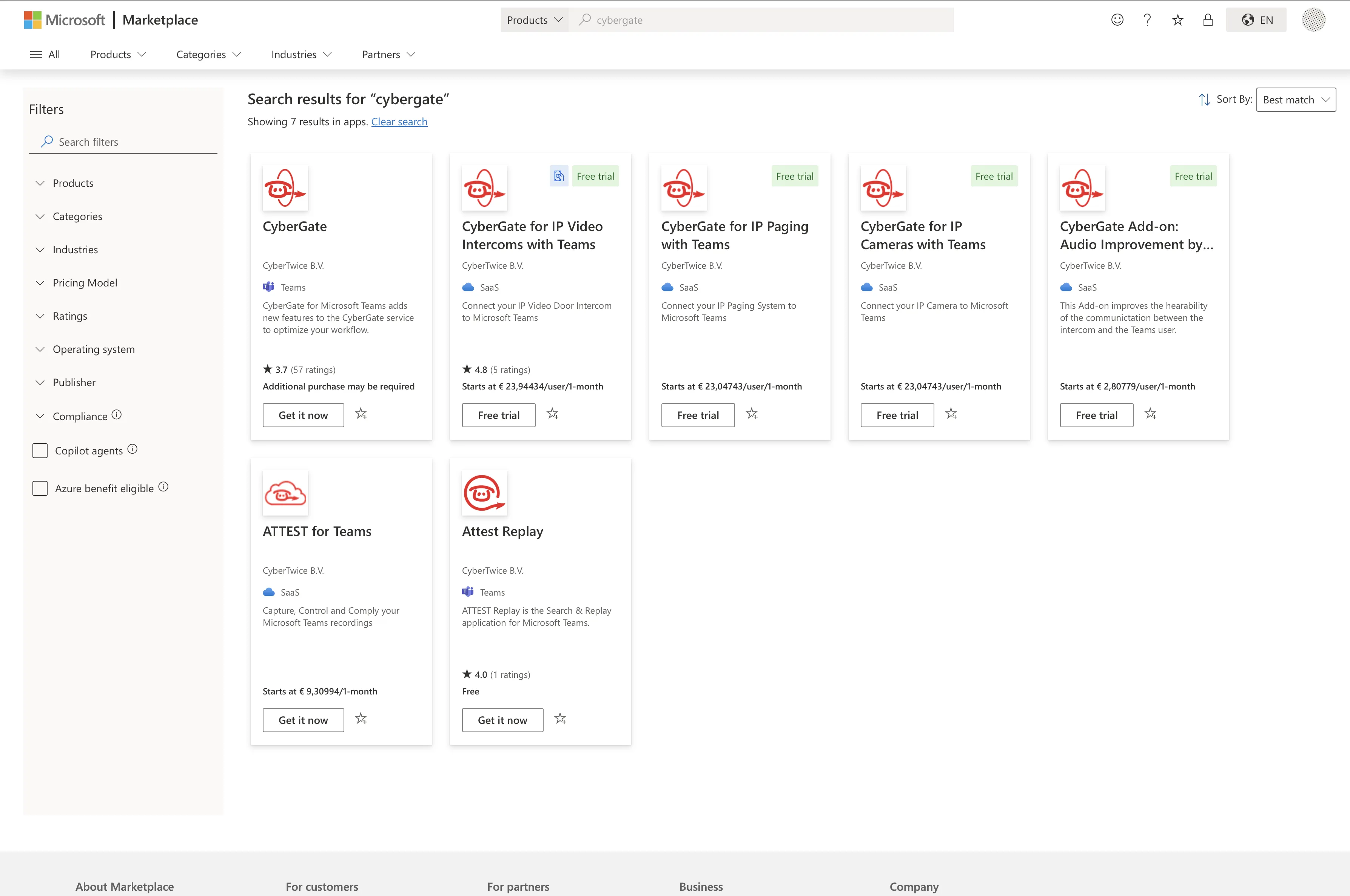The image size is (1350, 896).
Task: Favorite CyberGate Add-on Audio Improvement star
Action: (1151, 414)
